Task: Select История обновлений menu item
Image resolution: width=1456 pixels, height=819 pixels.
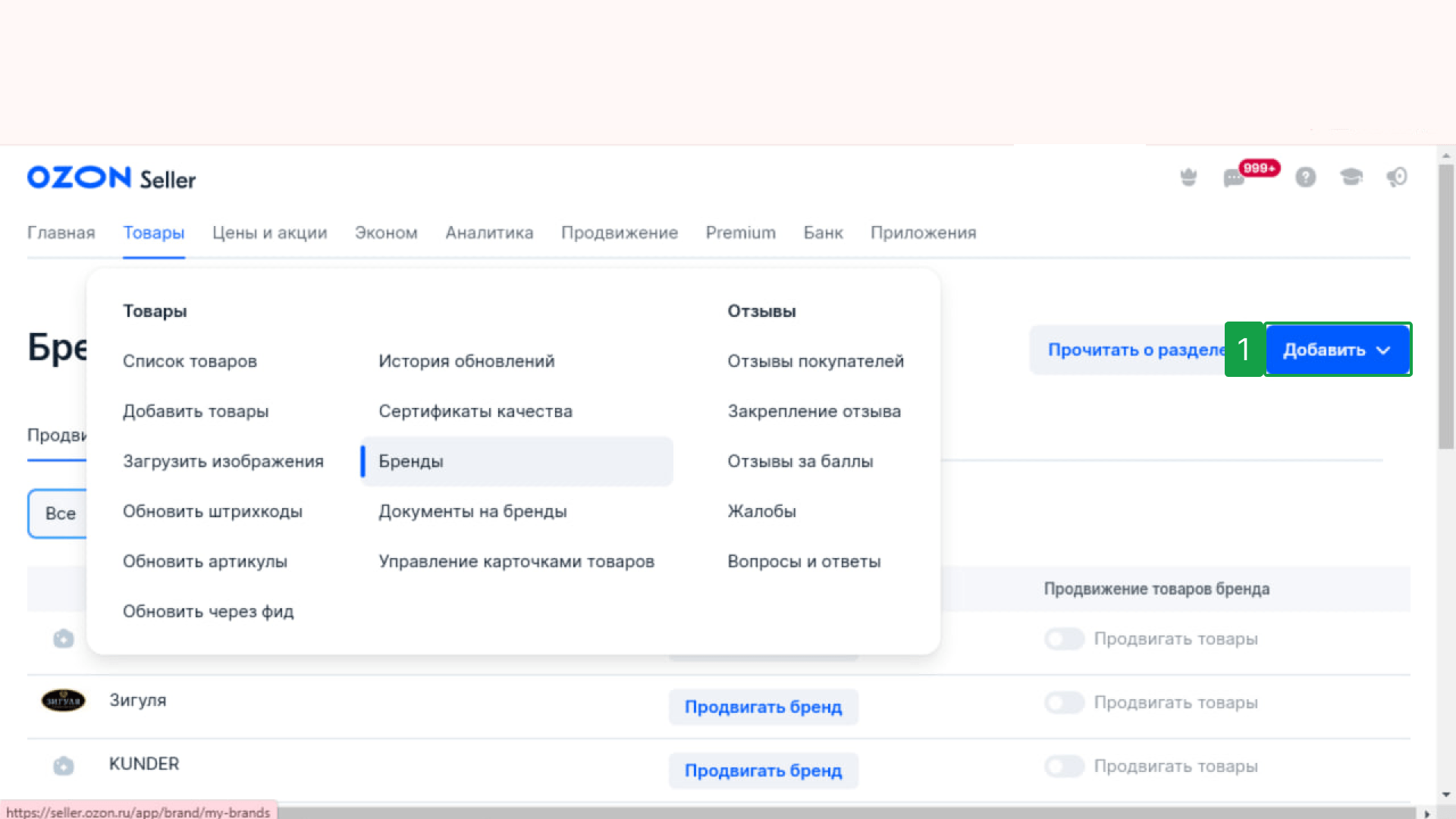Action: pos(466,361)
